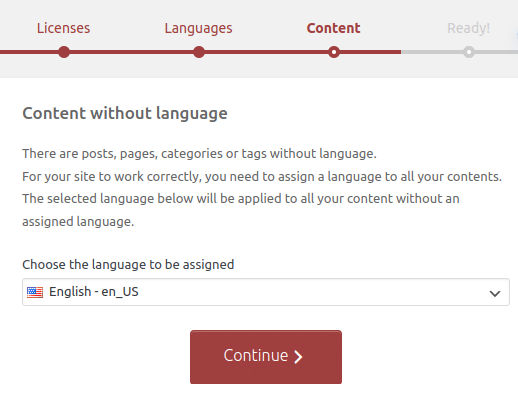Click the Languages progress dot
This screenshot has width=518, height=395.
(x=199, y=52)
